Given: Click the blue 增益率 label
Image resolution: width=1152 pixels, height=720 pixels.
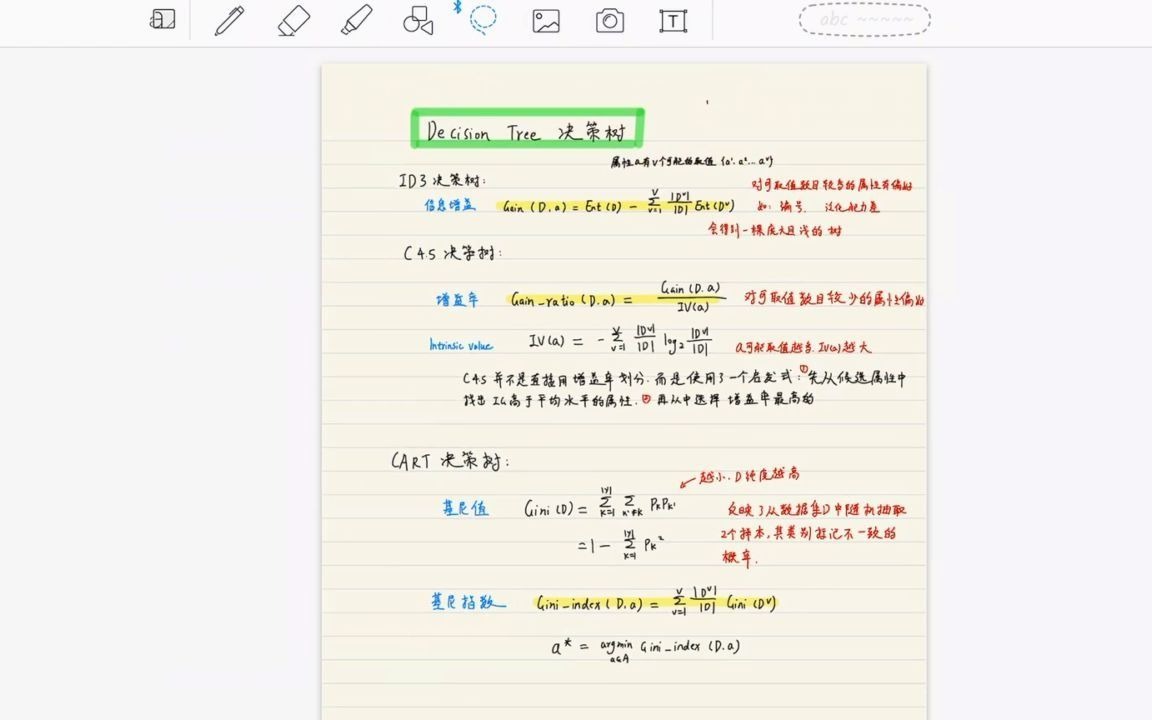Looking at the screenshot, I should (455, 298).
